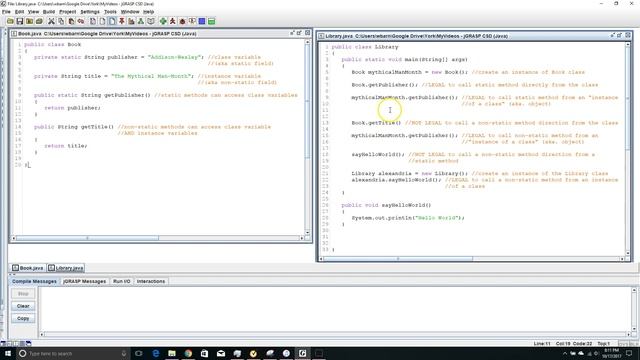The height and width of the screenshot is (360, 640).
Task: Click 'public static String getPublisher()' in Book.java
Action: [92, 95]
